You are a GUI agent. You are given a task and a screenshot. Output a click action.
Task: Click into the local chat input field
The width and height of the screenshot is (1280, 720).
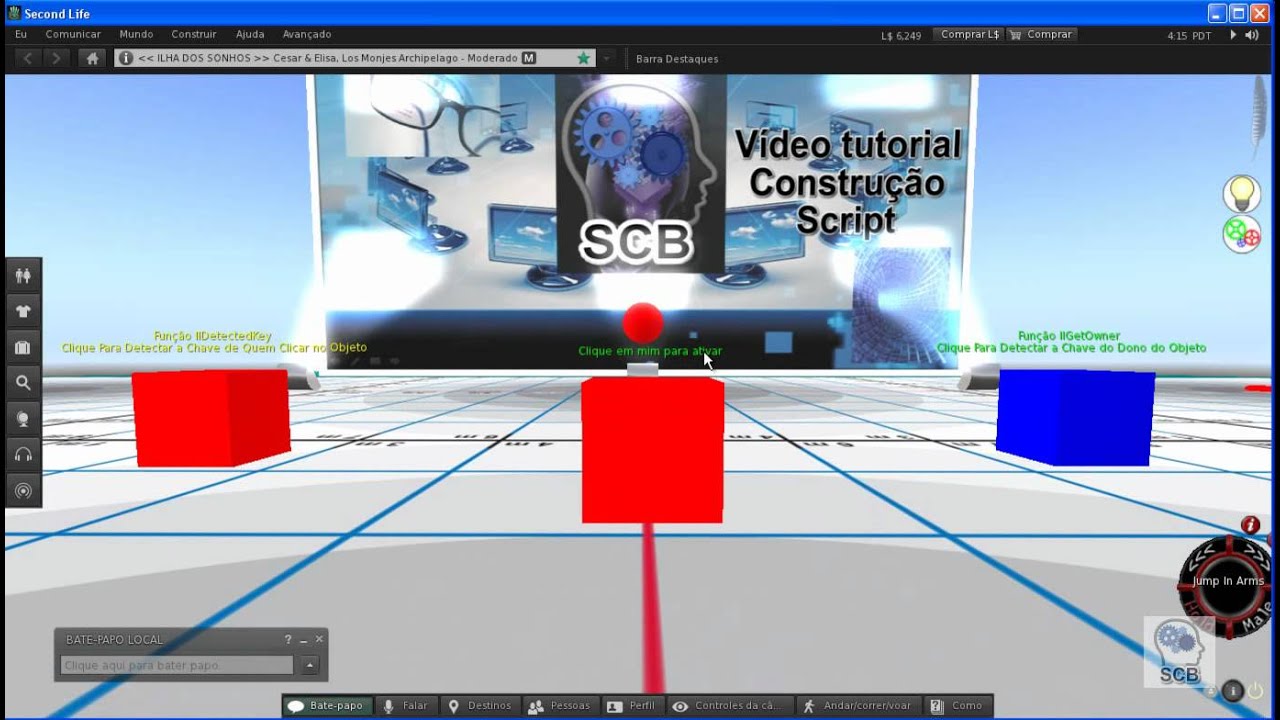[x=177, y=665]
